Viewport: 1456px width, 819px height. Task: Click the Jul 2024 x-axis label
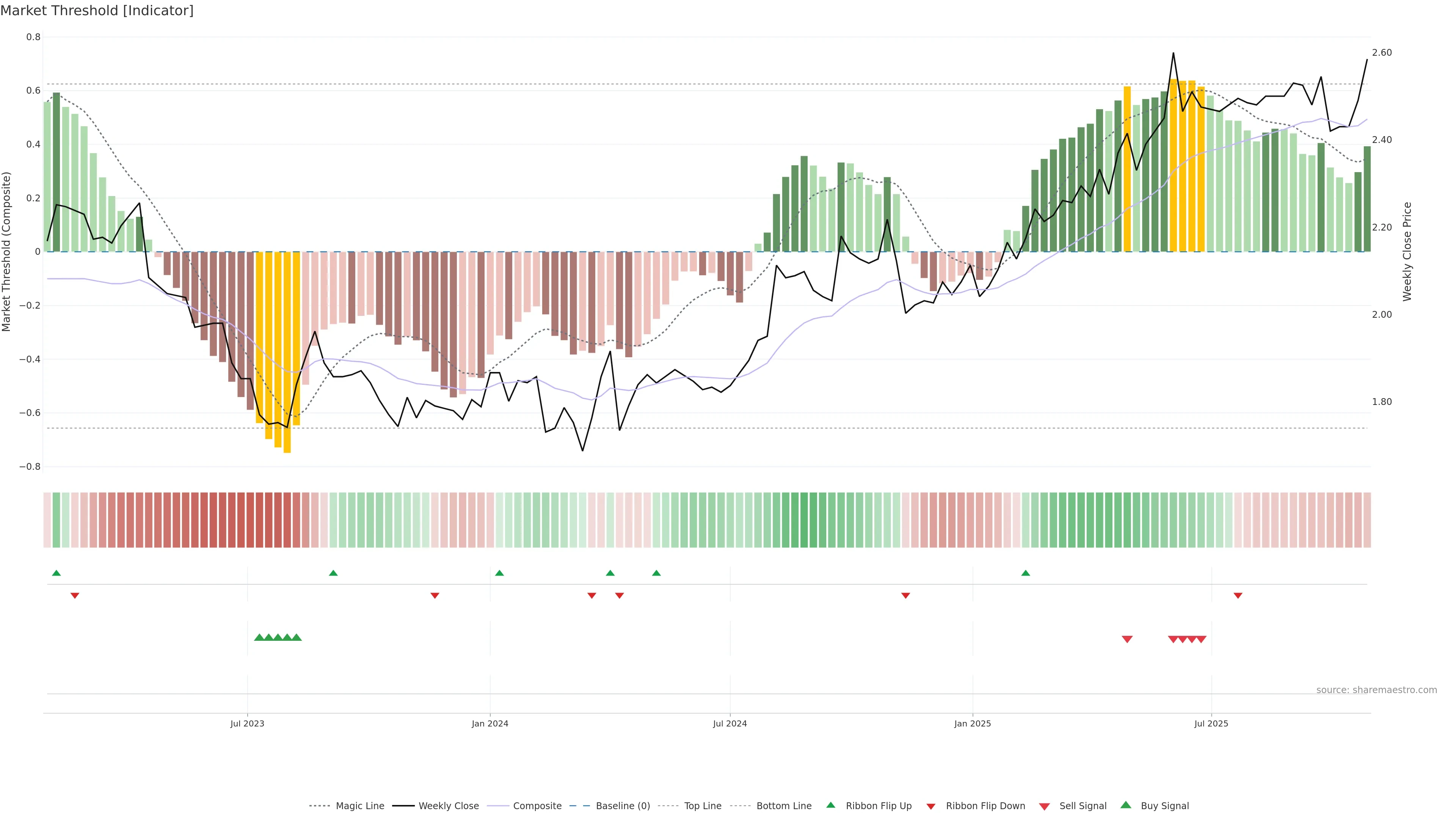[730, 723]
